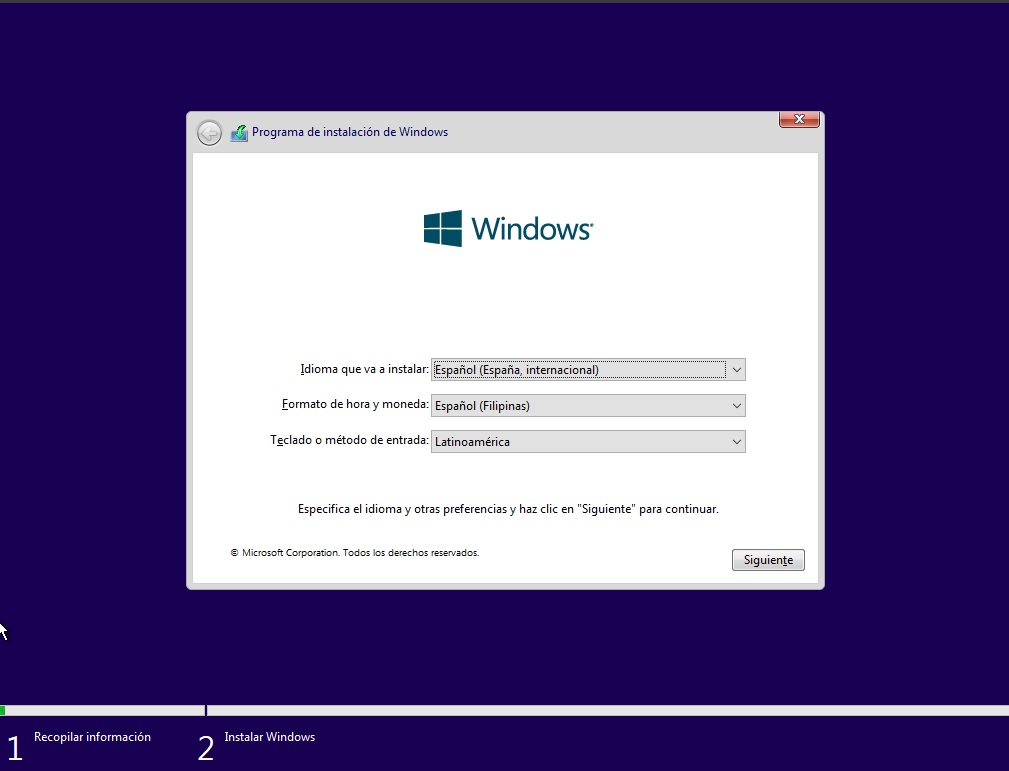Viewport: 1009px width, 771px height.
Task: Open the 'Formato de hora y moneda' dropdown
Action: click(588, 405)
